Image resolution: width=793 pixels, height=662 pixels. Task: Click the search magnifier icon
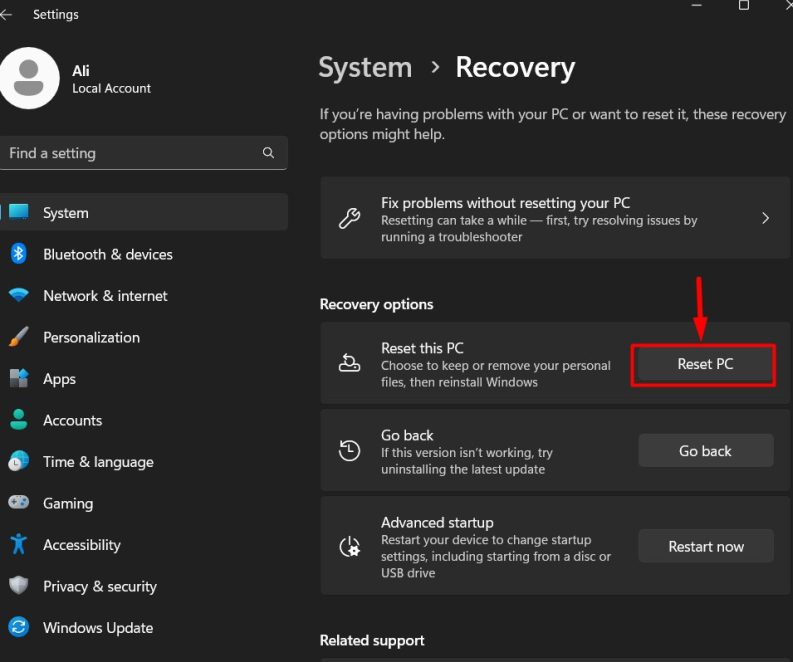pyautogui.click(x=268, y=153)
